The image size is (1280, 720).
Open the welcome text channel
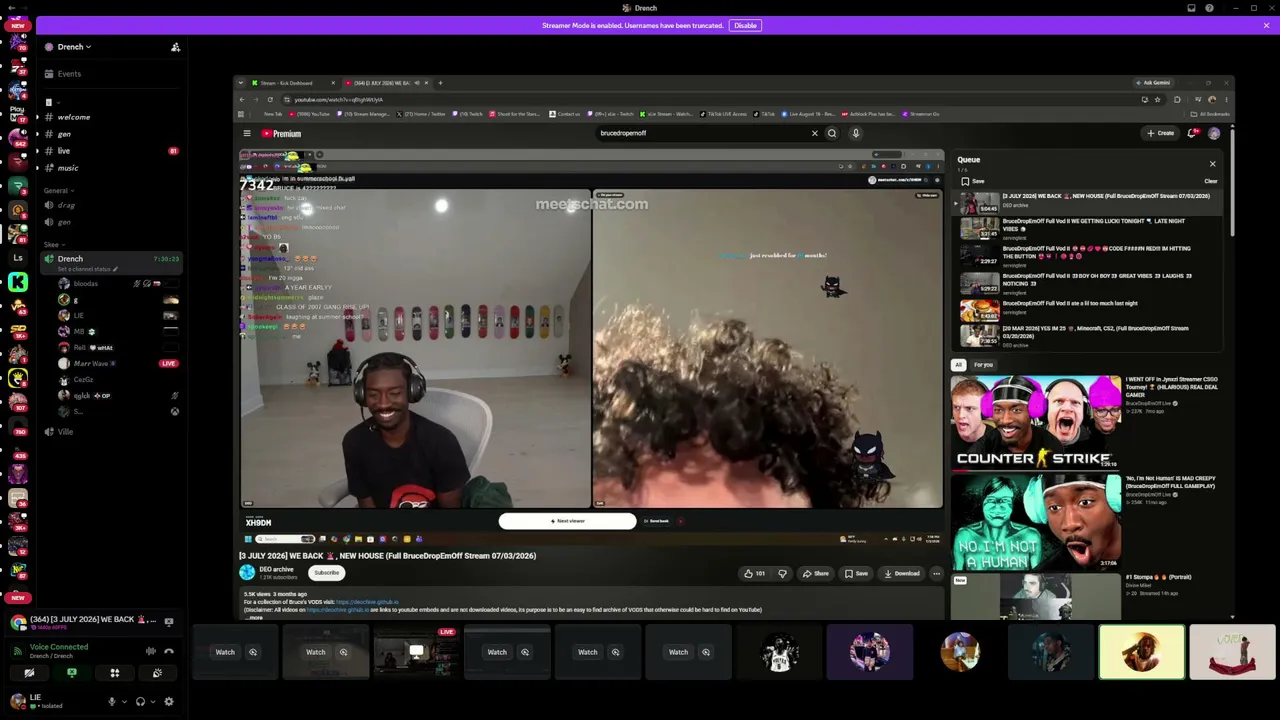point(73,117)
